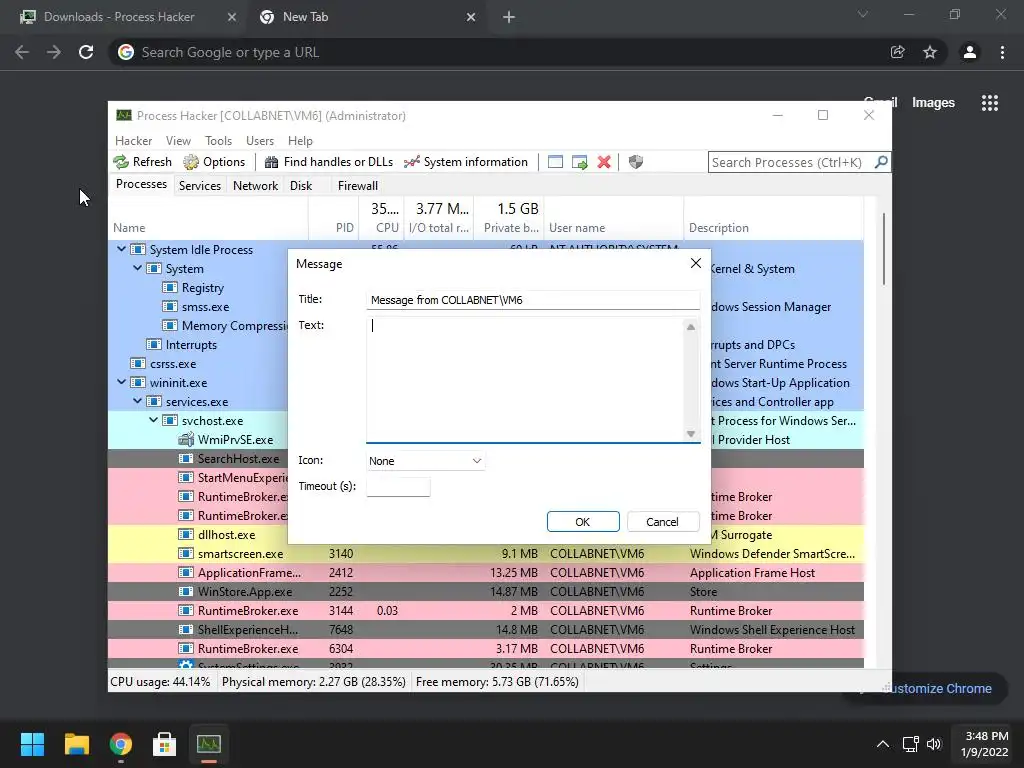Sort the process list by the PID column
The width and height of the screenshot is (1024, 768).
(333, 218)
